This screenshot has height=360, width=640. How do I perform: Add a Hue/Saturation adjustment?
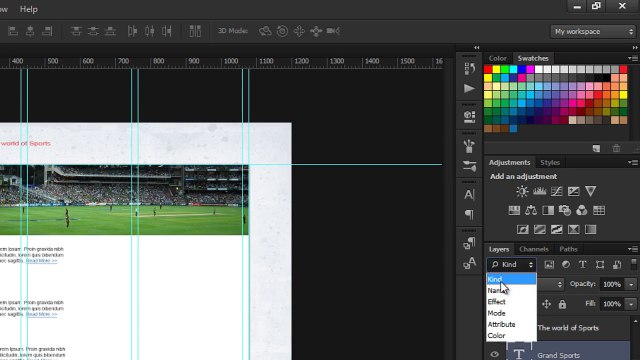click(514, 211)
